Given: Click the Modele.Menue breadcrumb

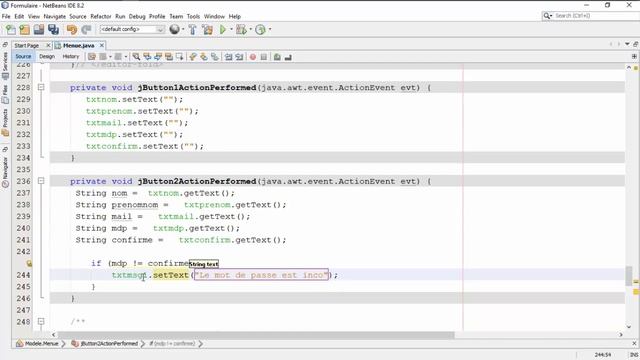Looking at the screenshot, I should pyautogui.click(x=38, y=344).
